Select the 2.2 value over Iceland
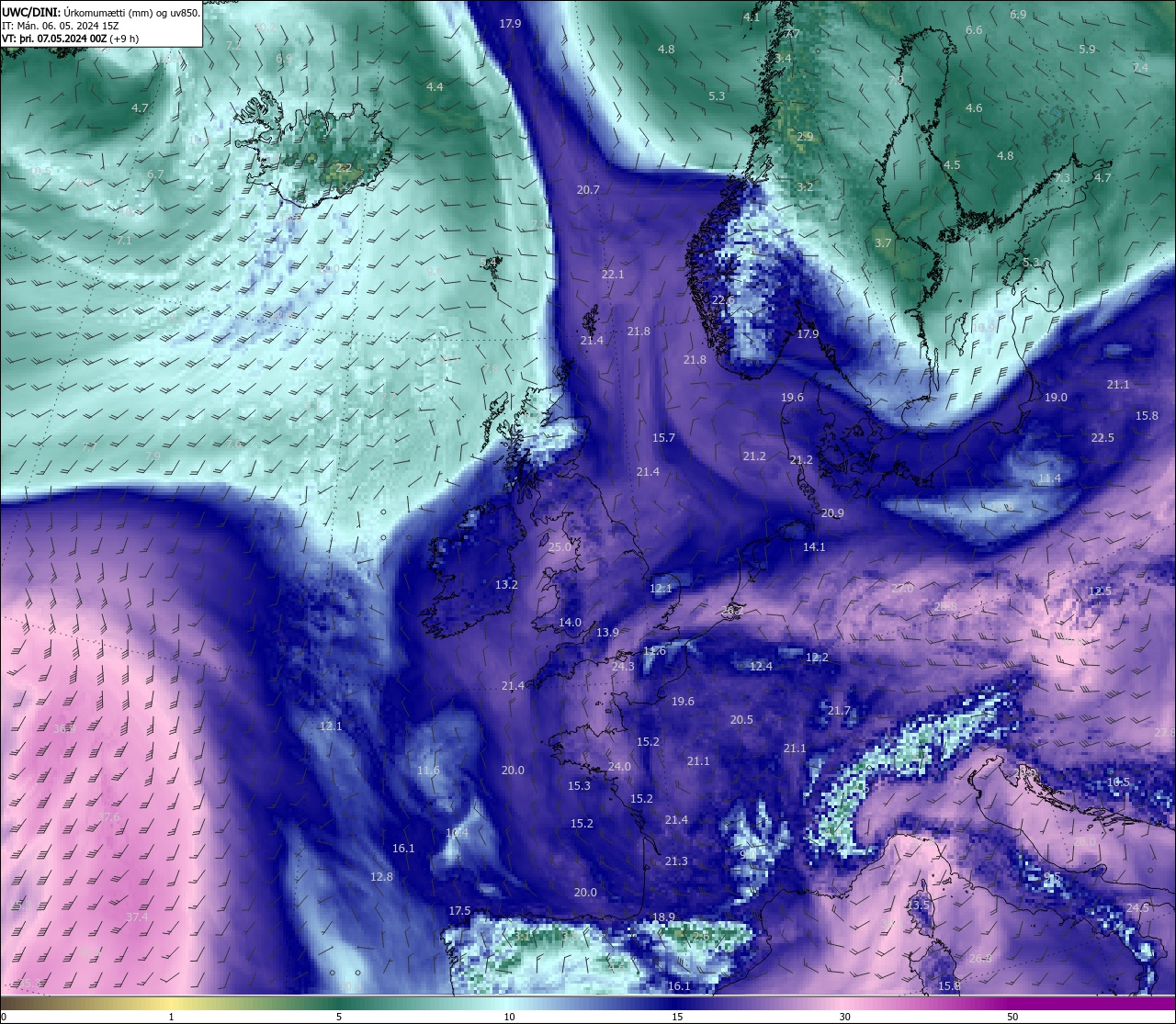Viewport: 1176px width, 1024px height. 344,168
